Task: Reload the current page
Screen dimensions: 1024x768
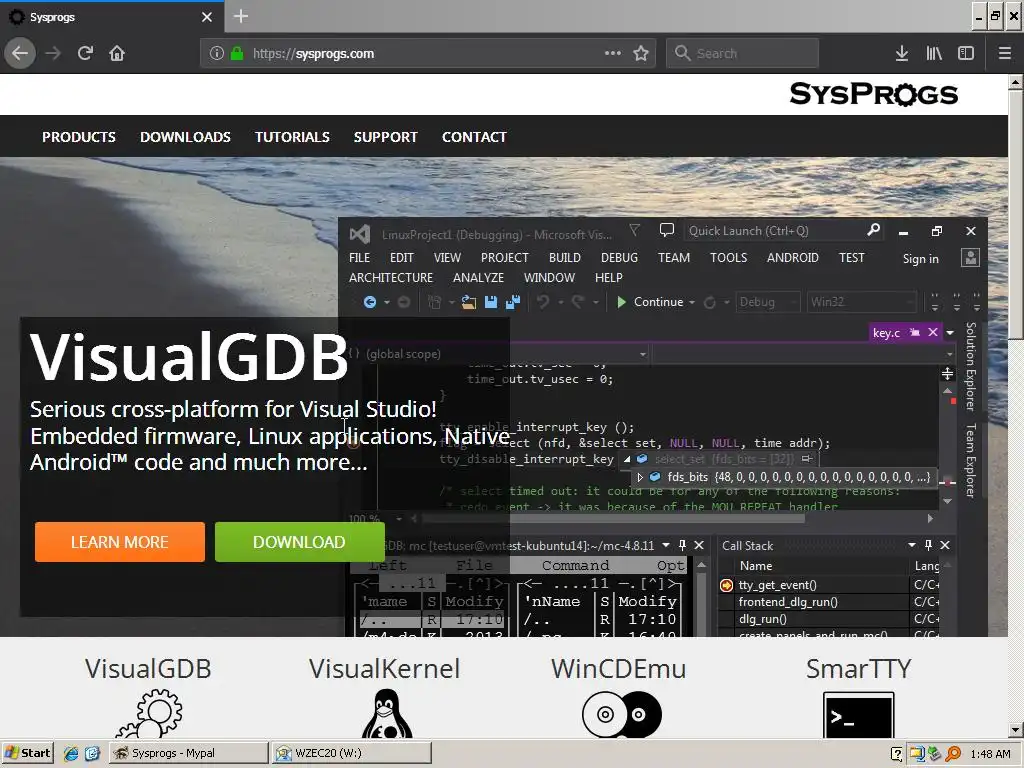Action: [x=85, y=53]
